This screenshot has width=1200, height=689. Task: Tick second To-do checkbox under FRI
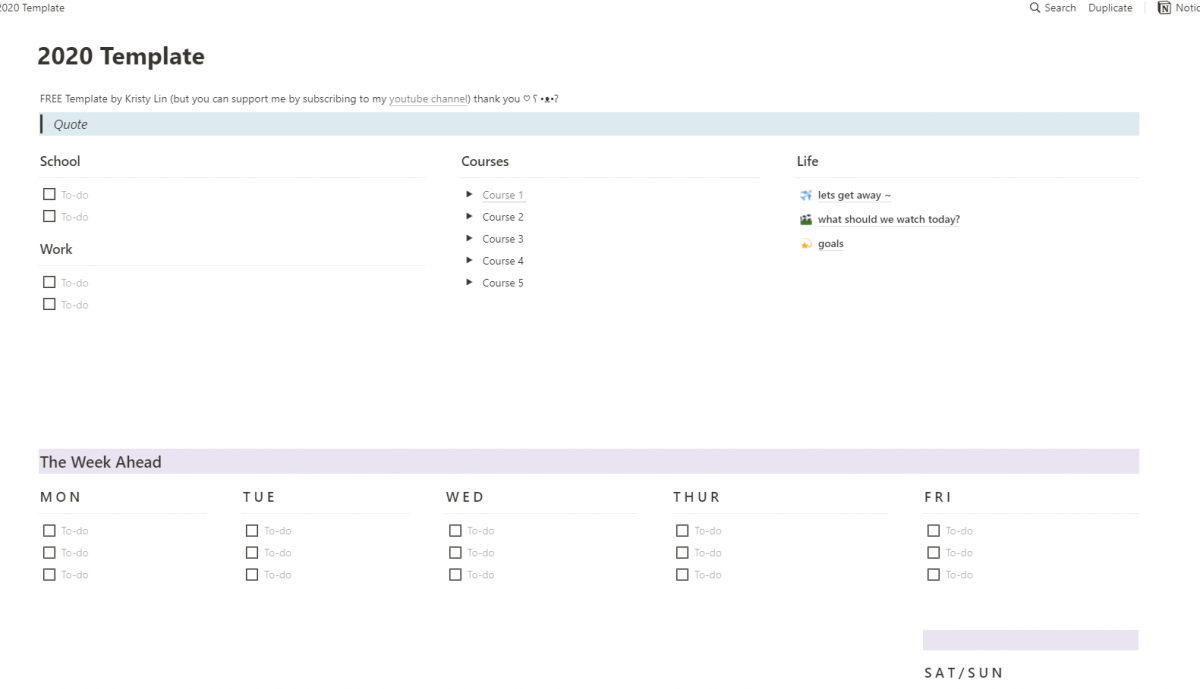point(933,552)
